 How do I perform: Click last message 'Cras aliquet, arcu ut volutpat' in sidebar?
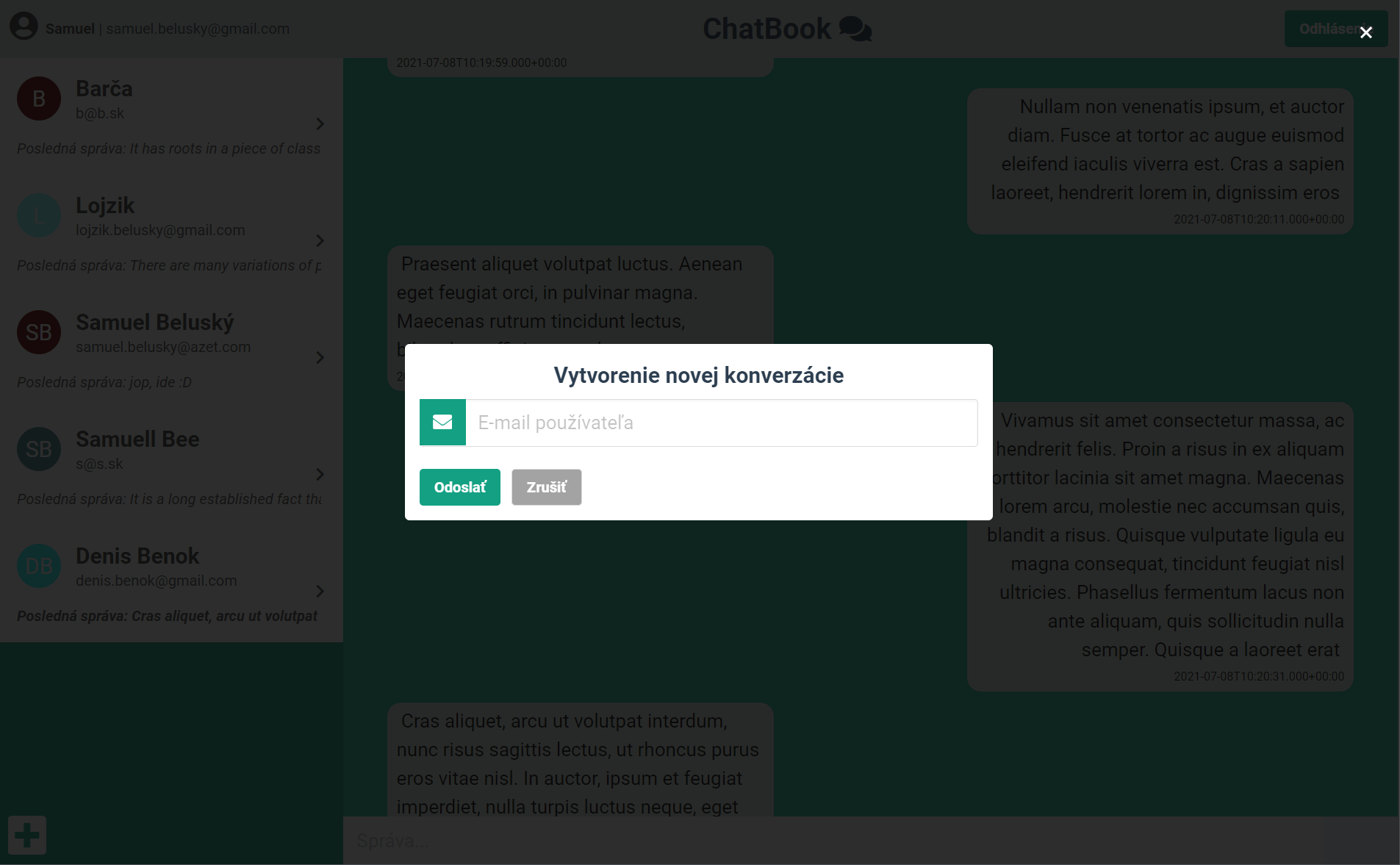click(x=168, y=616)
